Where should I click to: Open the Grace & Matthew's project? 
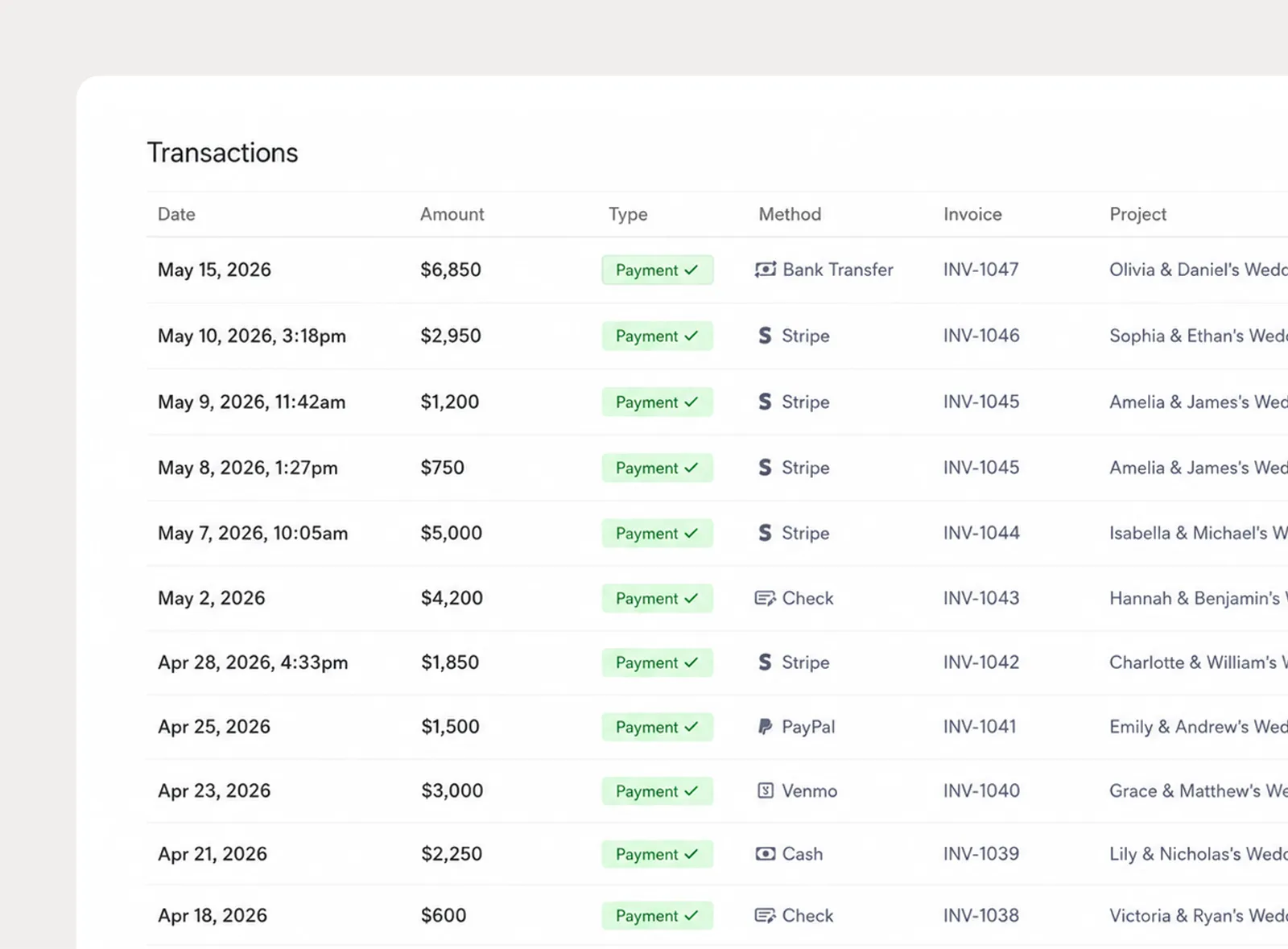tap(1198, 791)
